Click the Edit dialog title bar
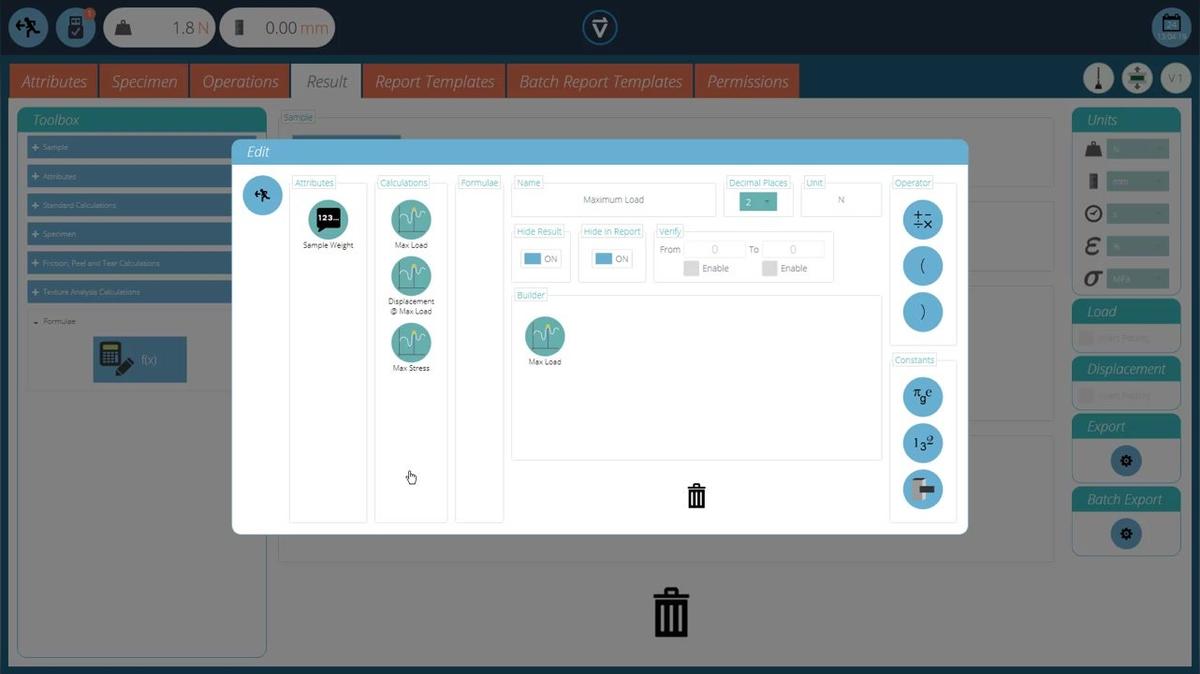The image size is (1200, 674). [x=600, y=152]
